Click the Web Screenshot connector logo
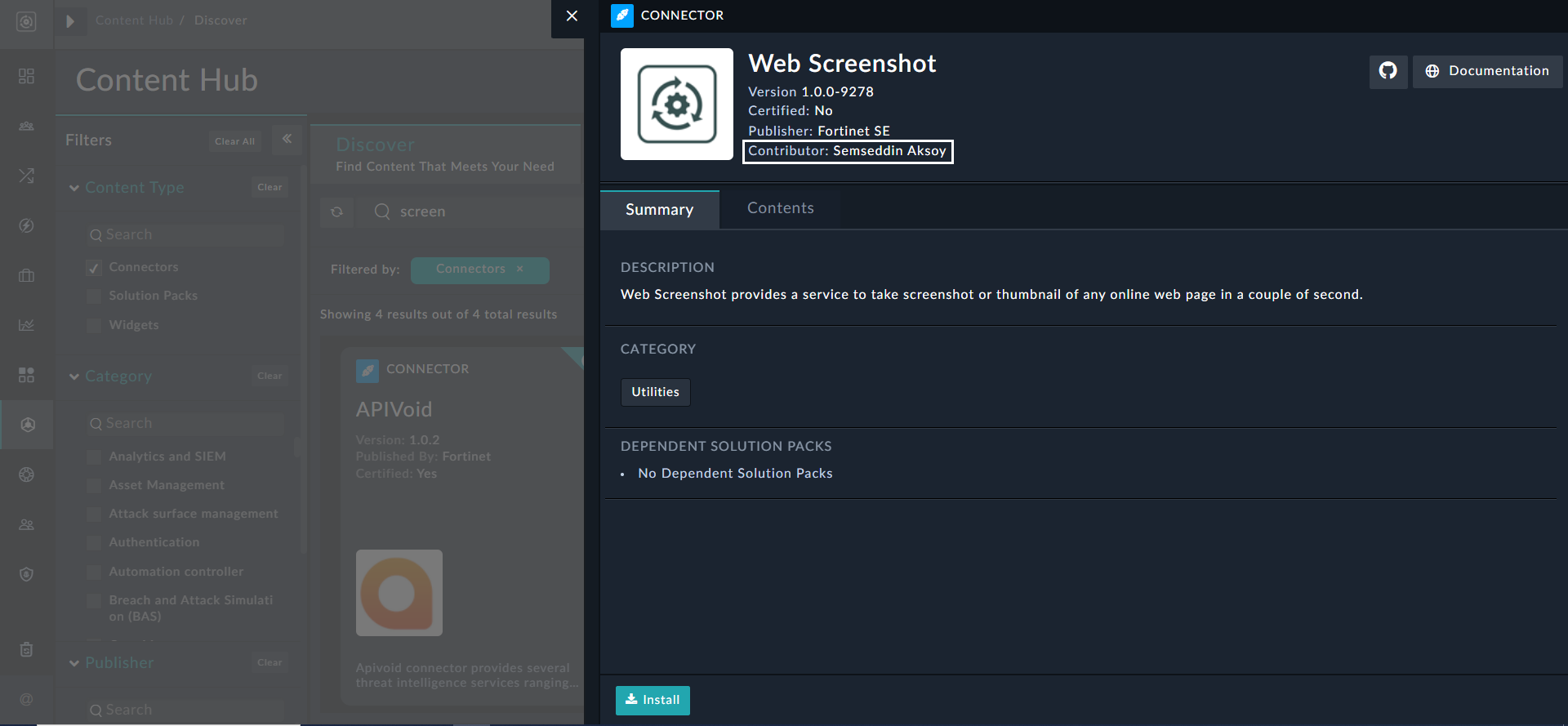Screen dimensions: 1568x726 677,104
